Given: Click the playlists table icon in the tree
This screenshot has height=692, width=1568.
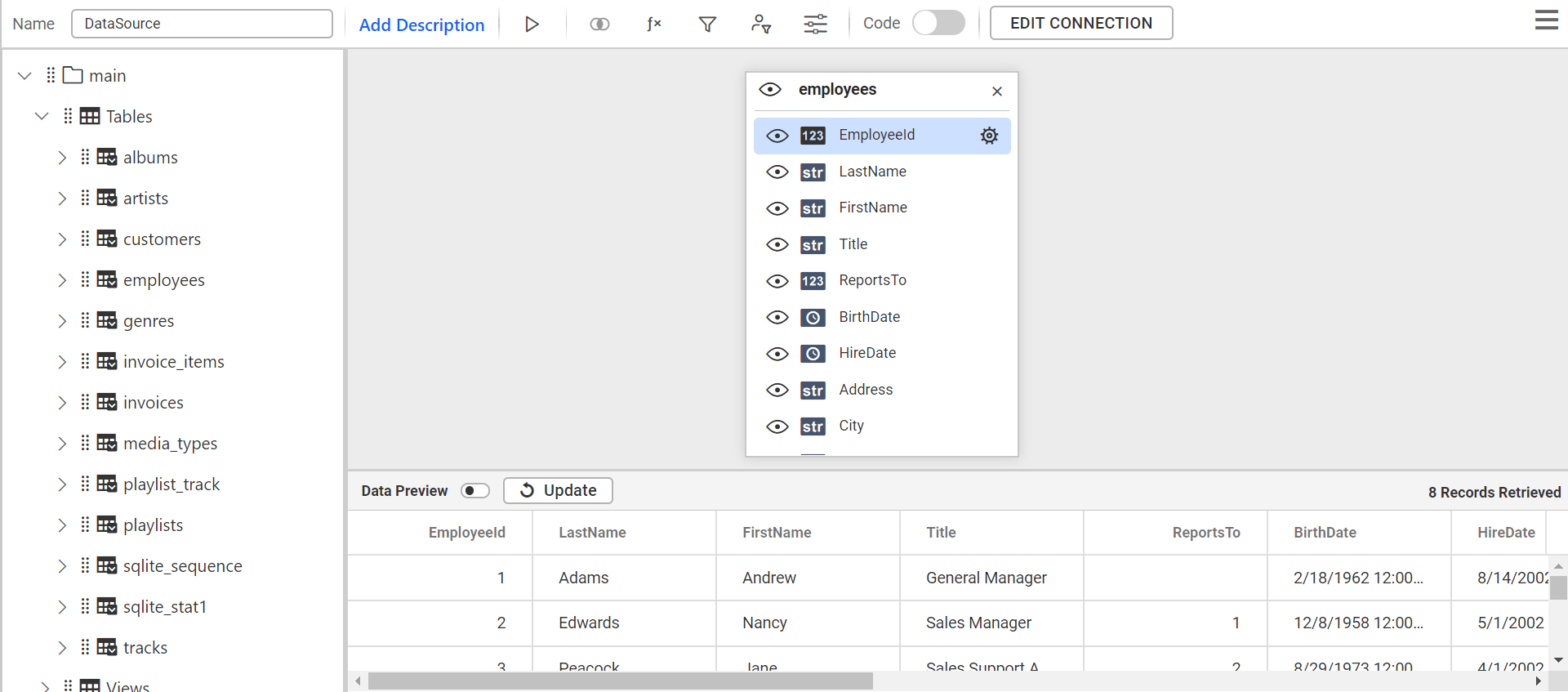Looking at the screenshot, I should click(107, 525).
